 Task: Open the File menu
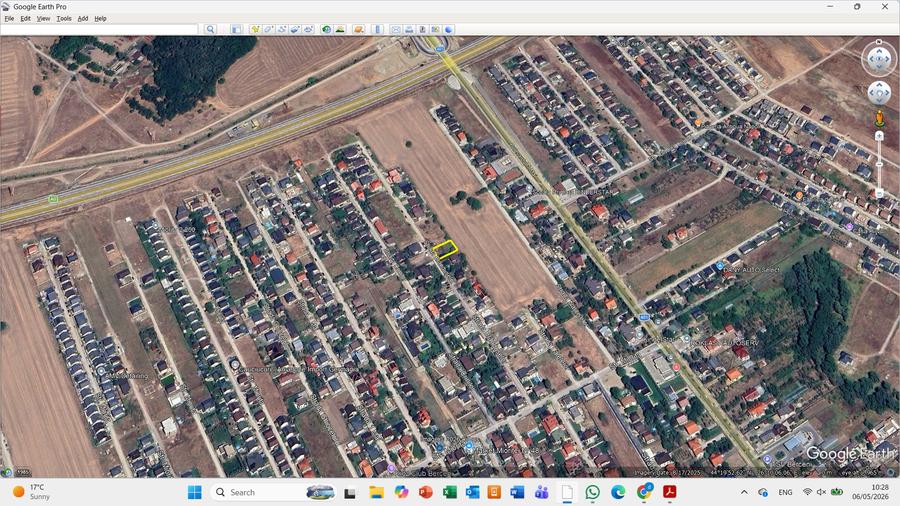9,18
